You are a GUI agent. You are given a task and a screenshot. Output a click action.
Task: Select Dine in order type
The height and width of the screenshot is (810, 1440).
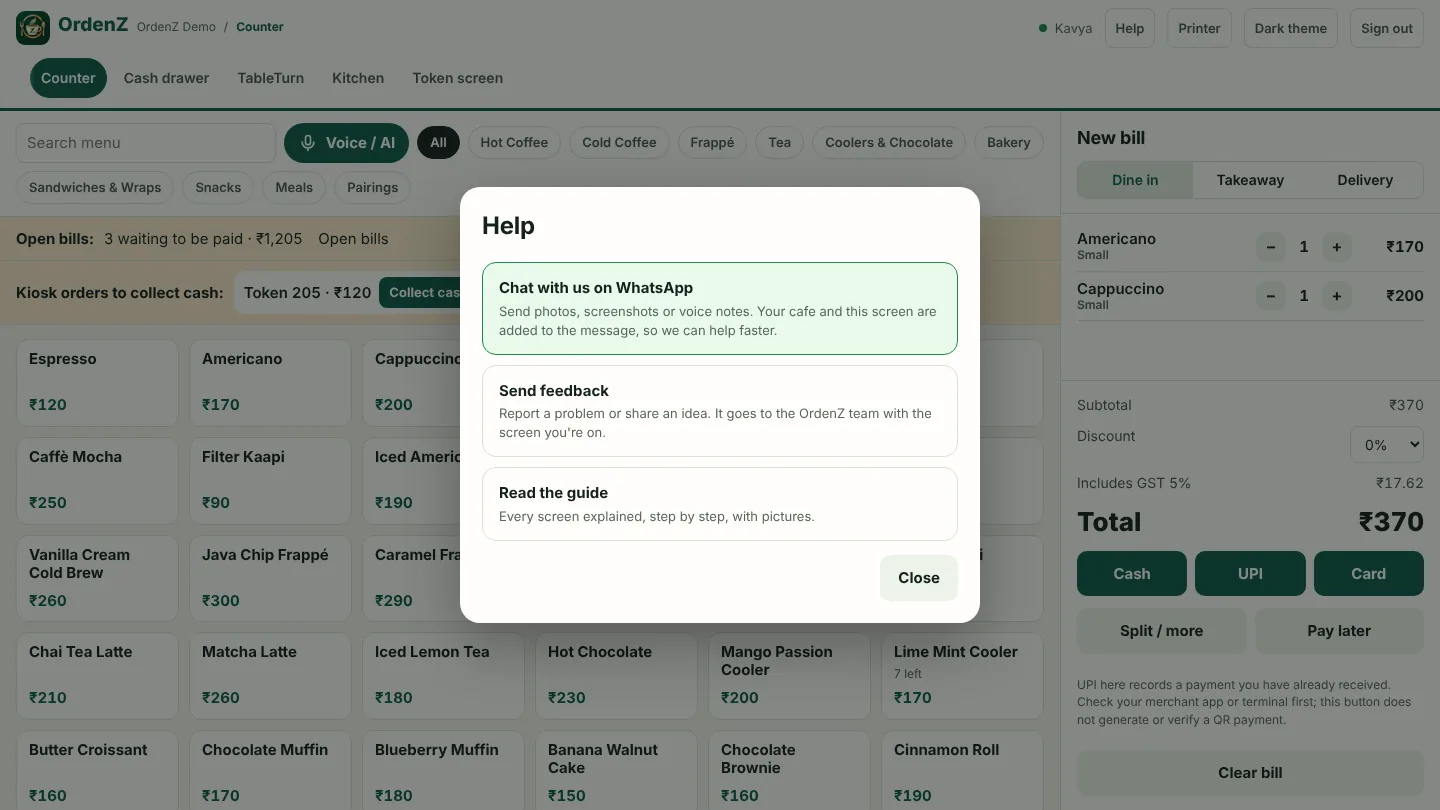[x=1135, y=180]
